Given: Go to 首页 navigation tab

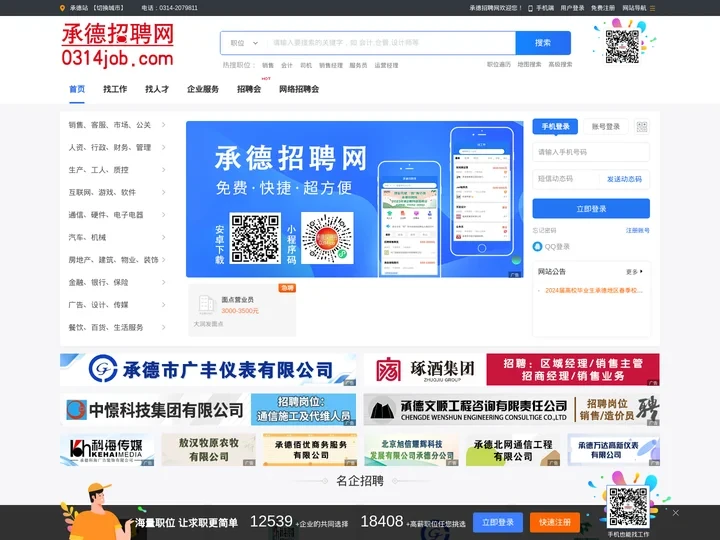Looking at the screenshot, I should (77, 89).
